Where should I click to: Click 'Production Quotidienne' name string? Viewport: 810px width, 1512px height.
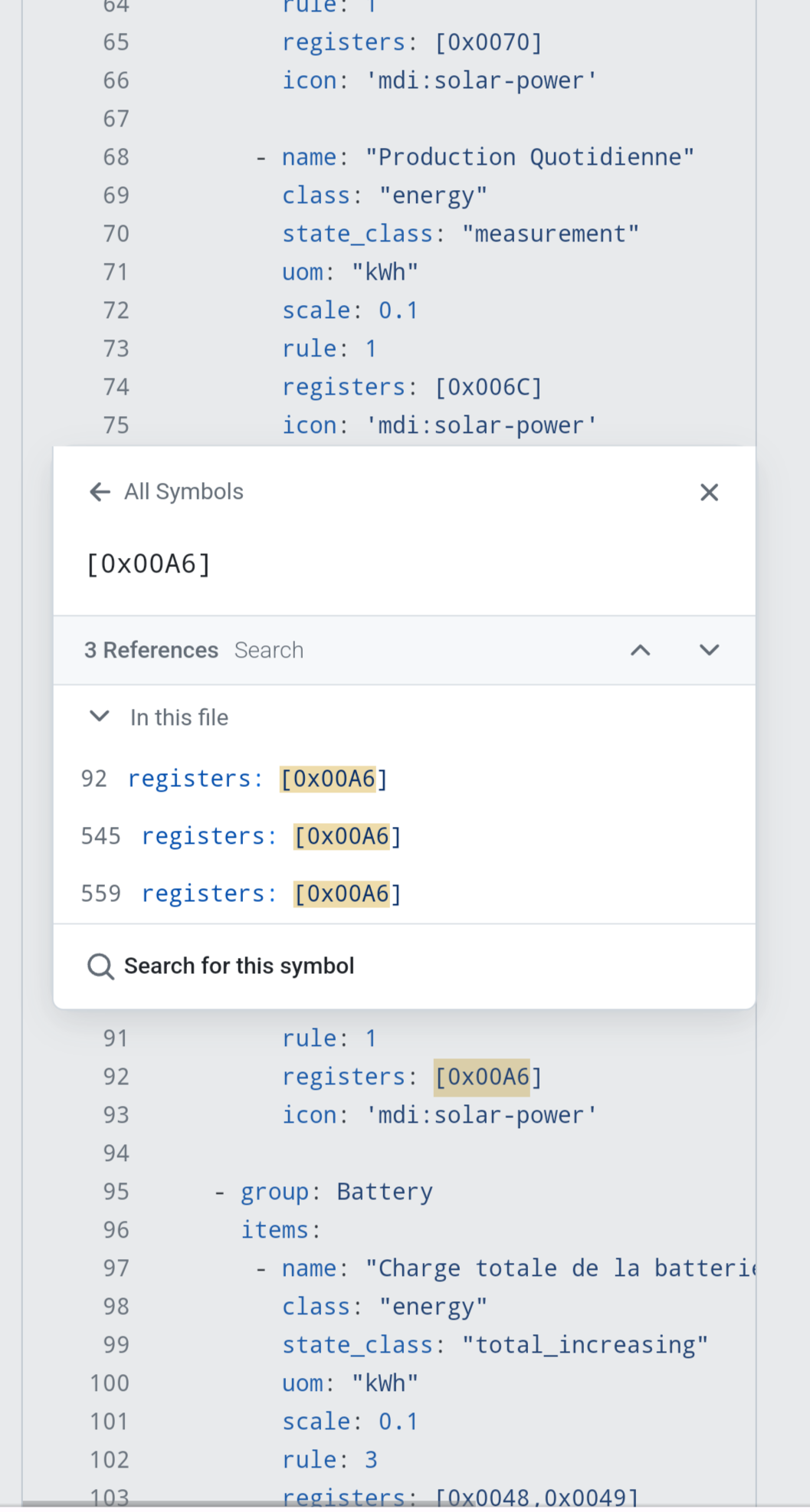(x=529, y=157)
